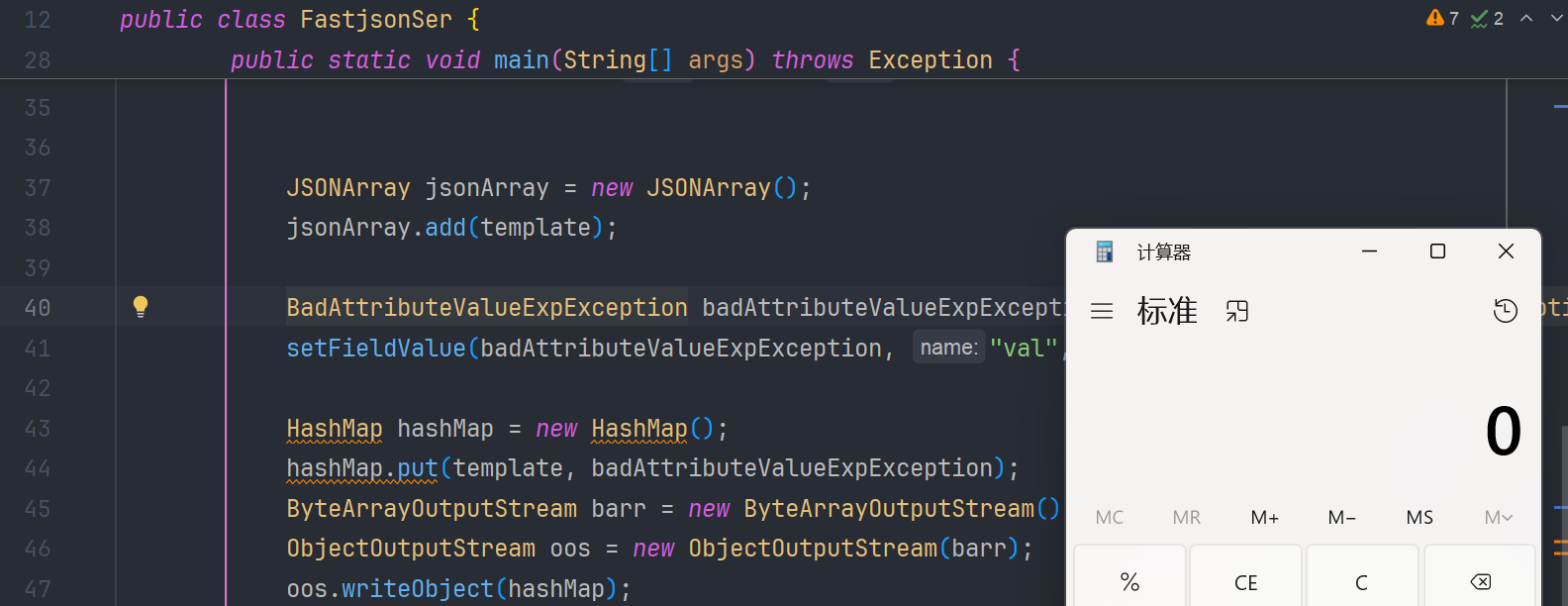The image size is (1568, 606).
Task: Minimize the Calculator window
Action: coord(1370,252)
